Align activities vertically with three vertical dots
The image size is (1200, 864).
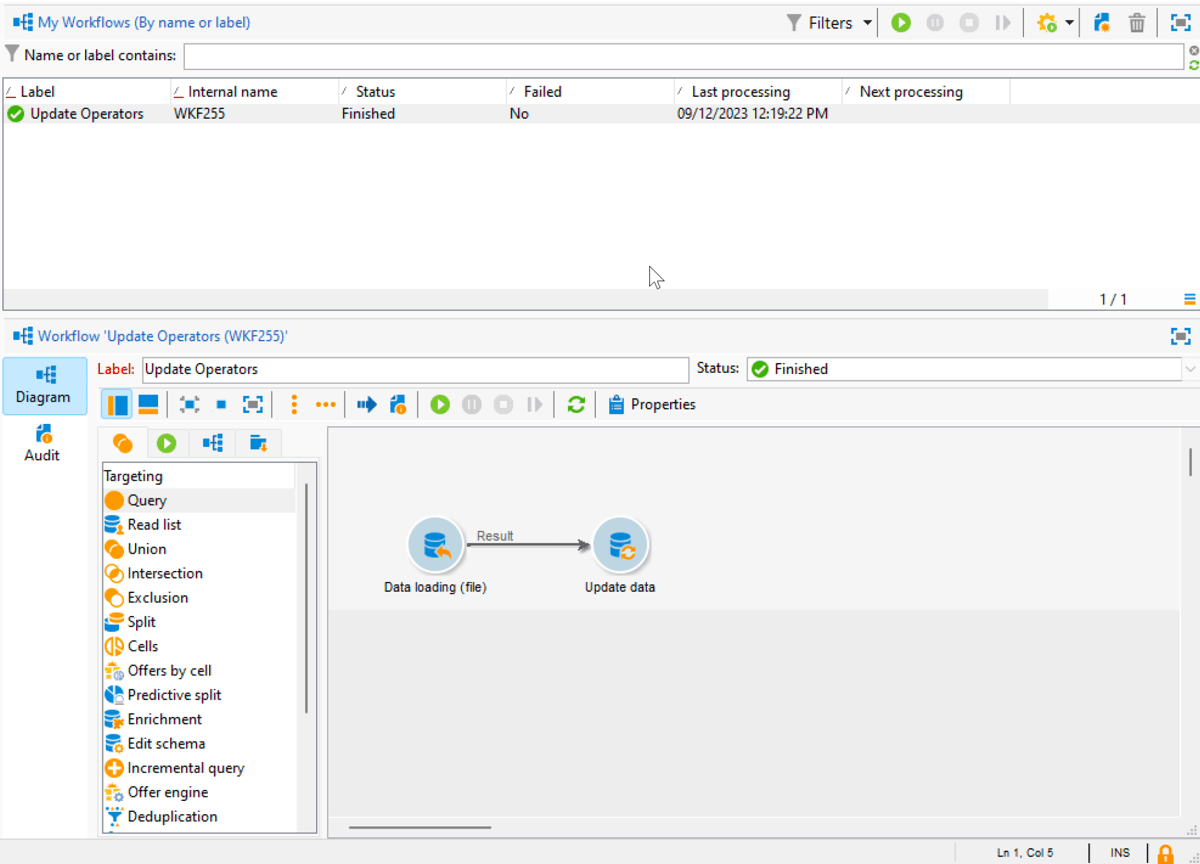click(x=294, y=404)
